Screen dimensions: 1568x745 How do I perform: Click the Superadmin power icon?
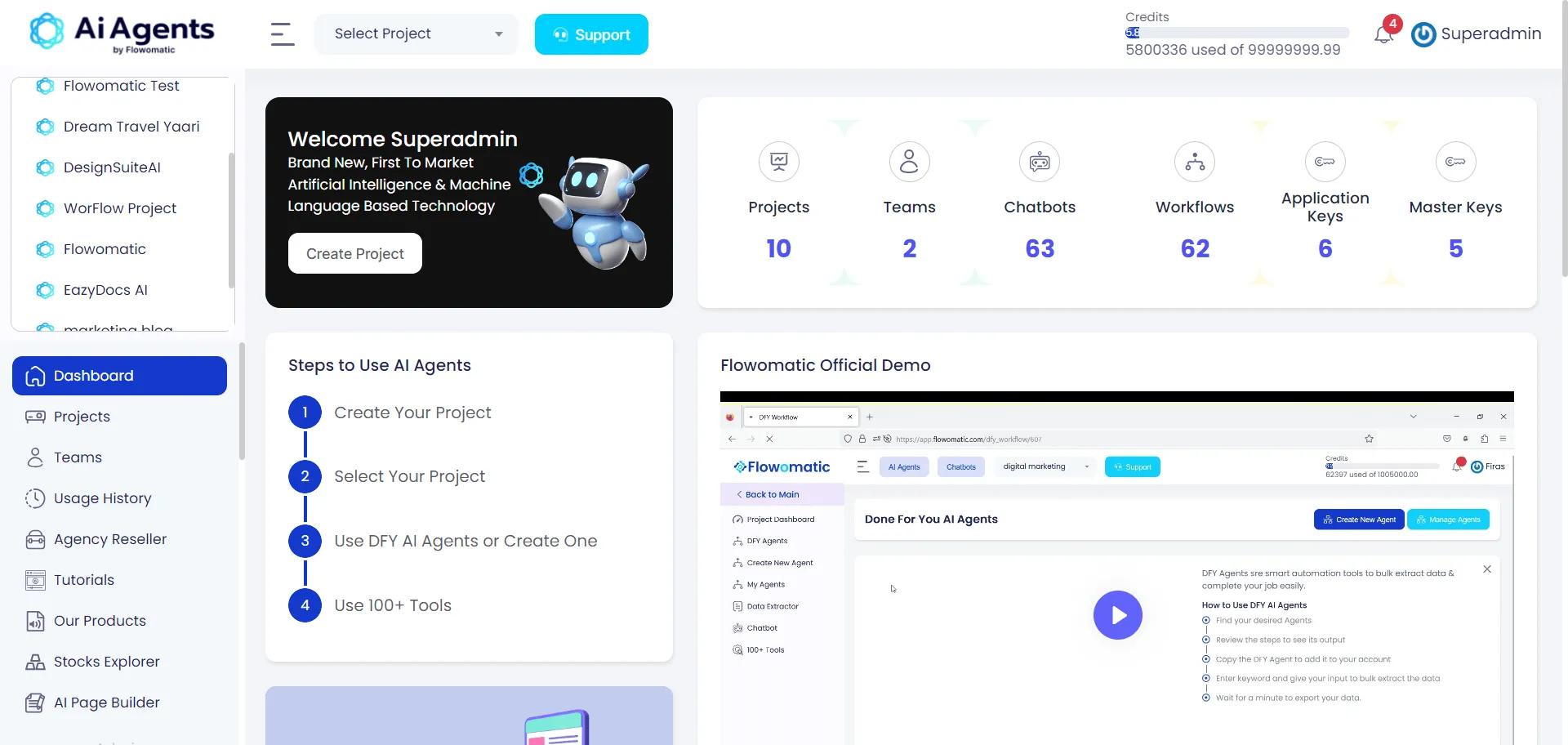pos(1423,34)
